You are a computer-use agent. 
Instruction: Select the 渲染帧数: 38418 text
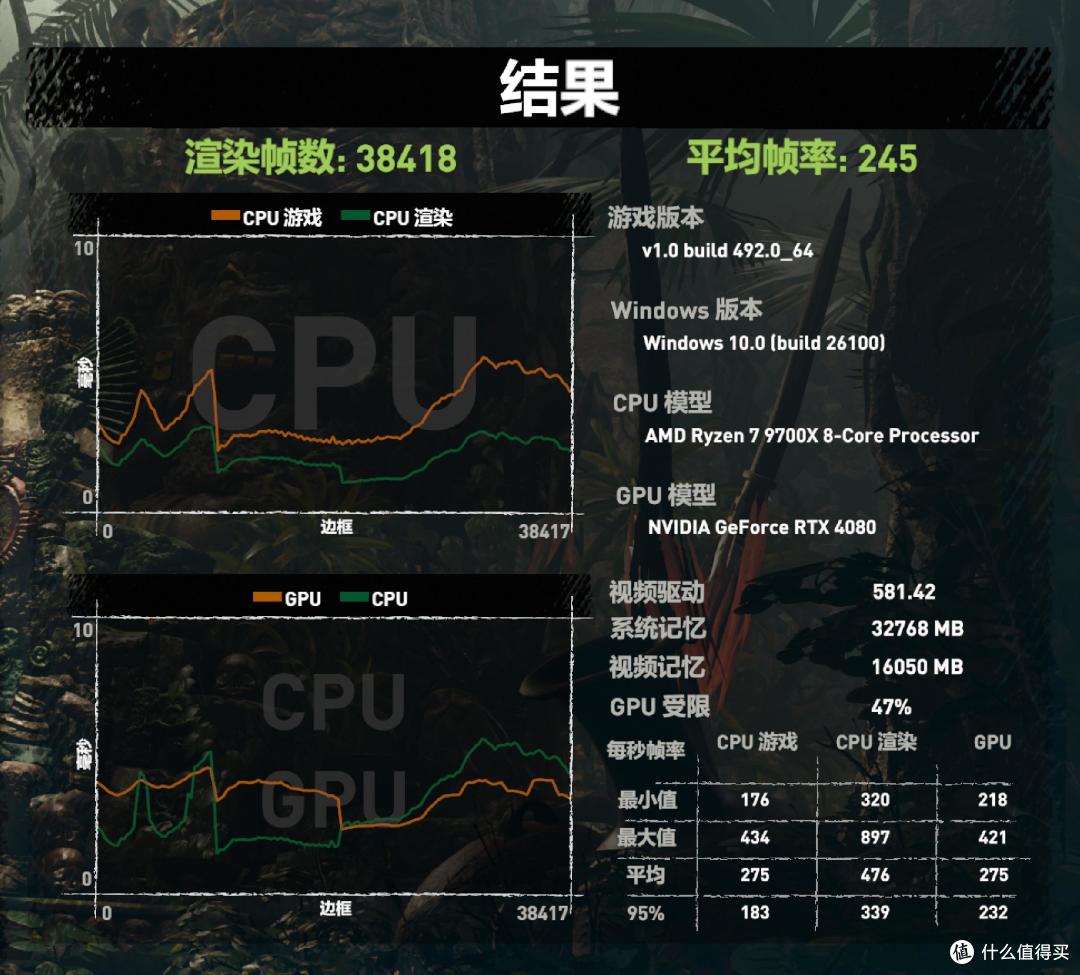coord(320,158)
